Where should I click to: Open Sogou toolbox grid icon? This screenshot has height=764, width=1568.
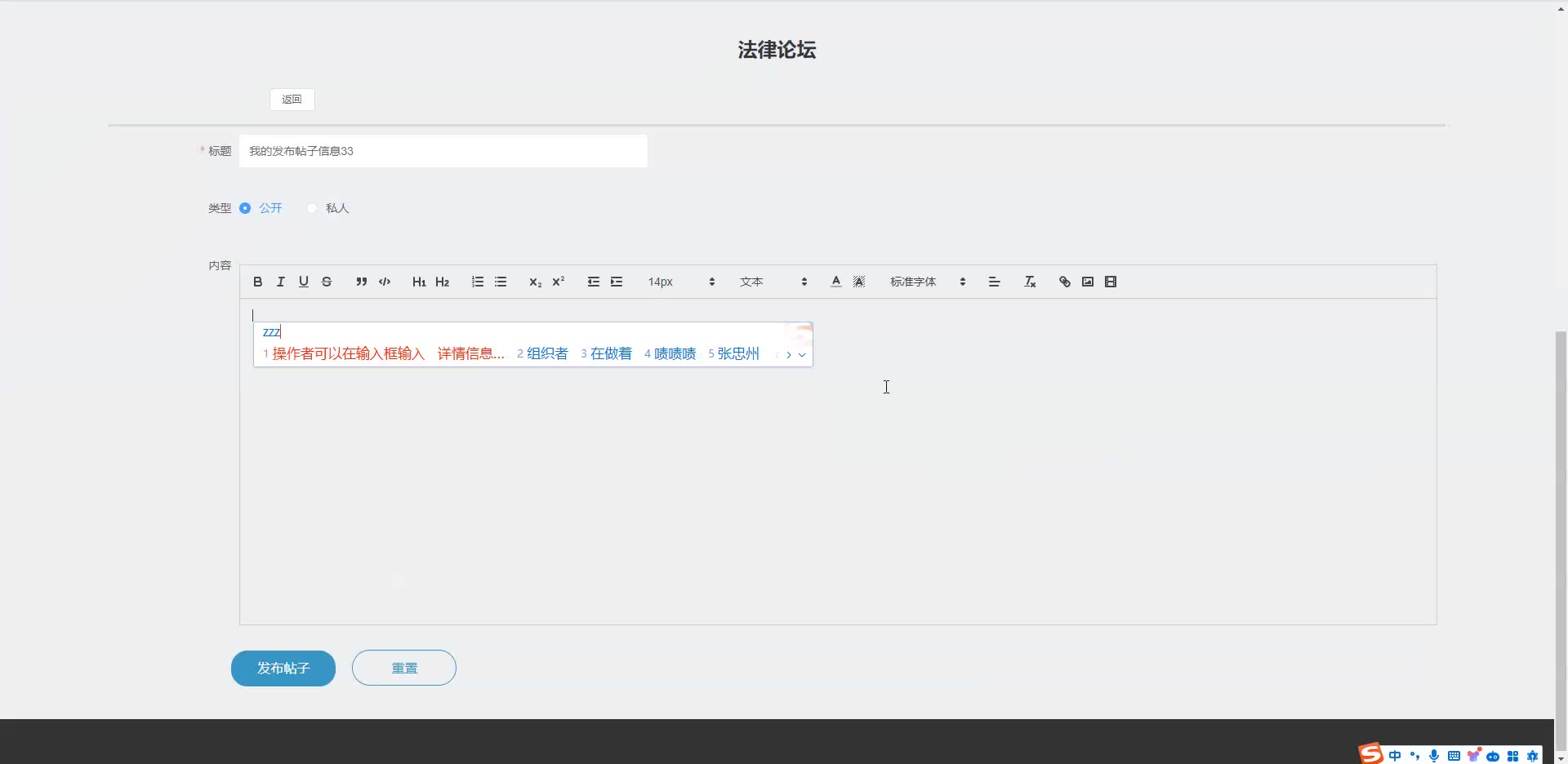(1512, 756)
